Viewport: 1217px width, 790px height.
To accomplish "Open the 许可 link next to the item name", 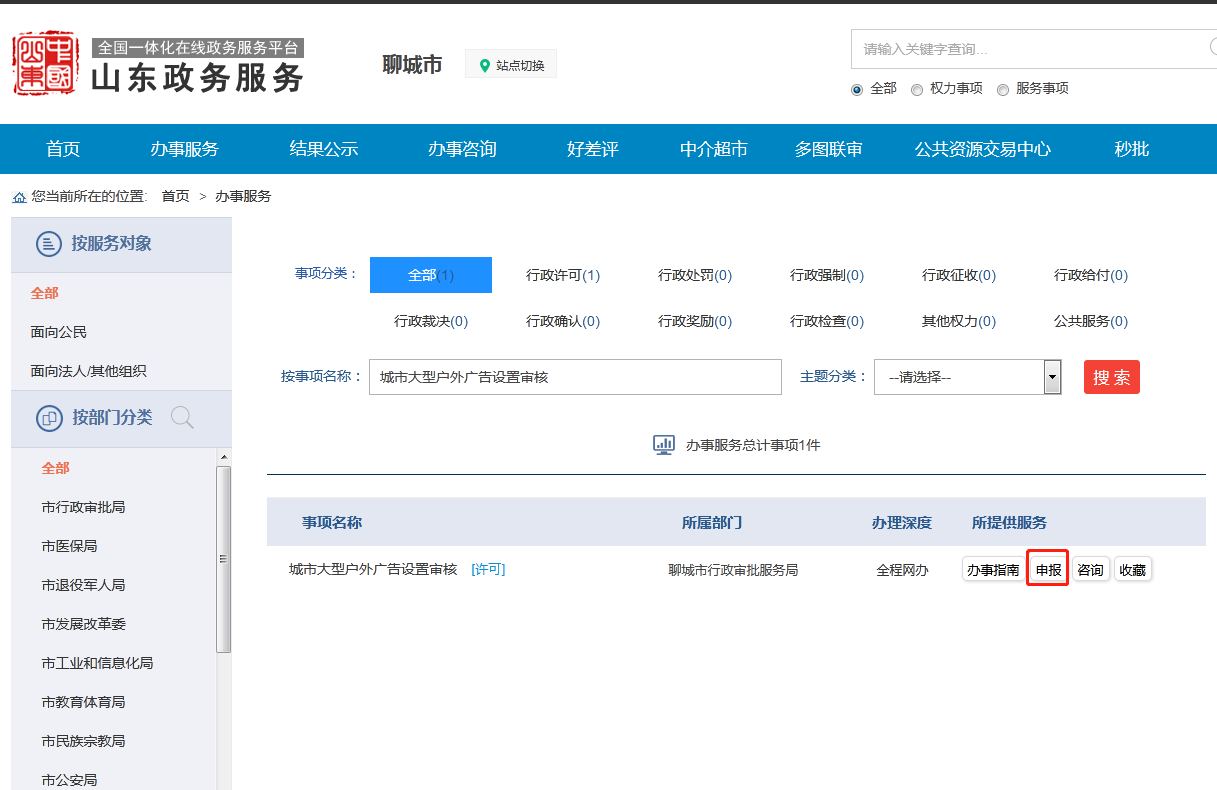I will pos(488,569).
